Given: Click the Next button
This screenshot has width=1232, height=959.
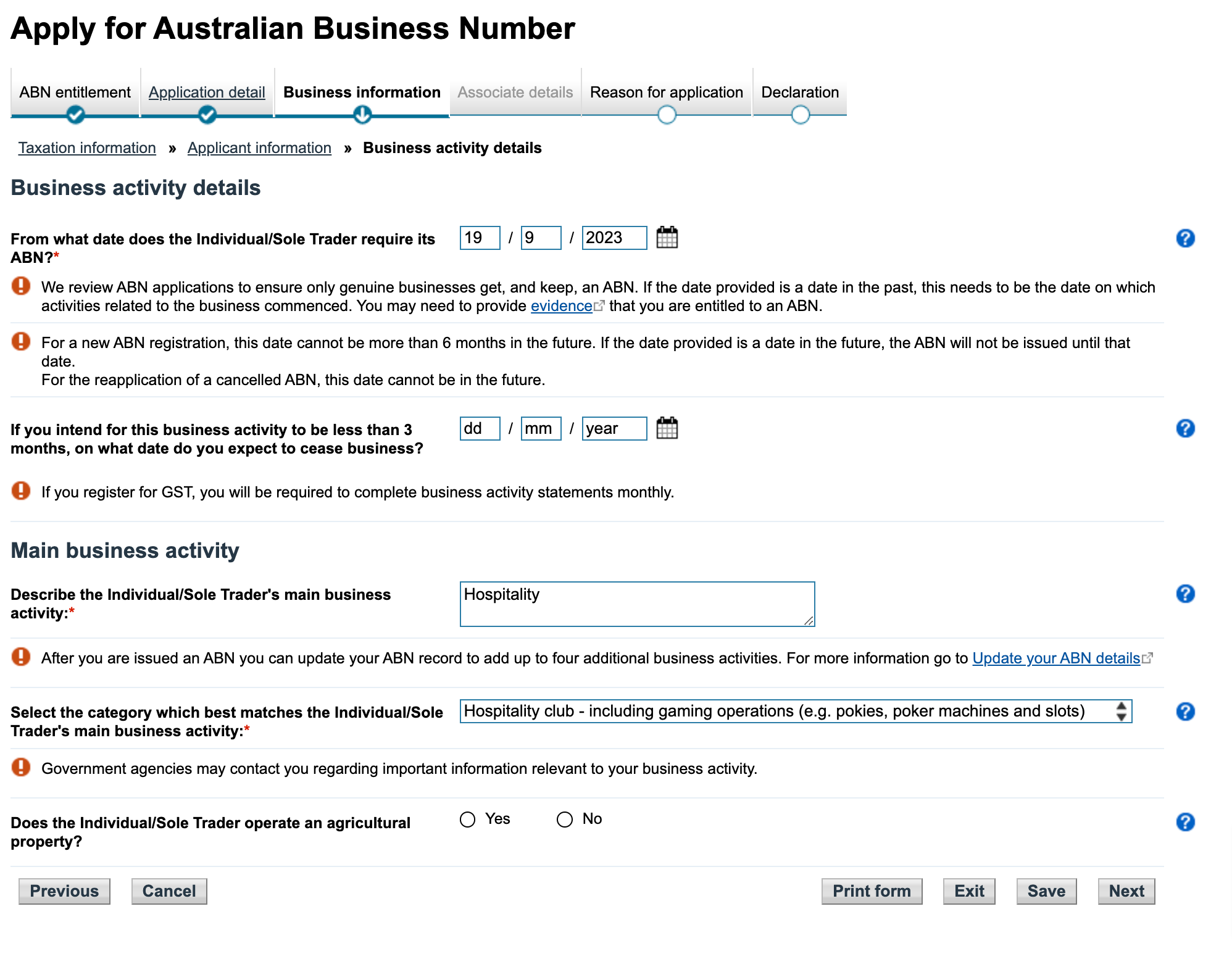Looking at the screenshot, I should coord(1126,890).
